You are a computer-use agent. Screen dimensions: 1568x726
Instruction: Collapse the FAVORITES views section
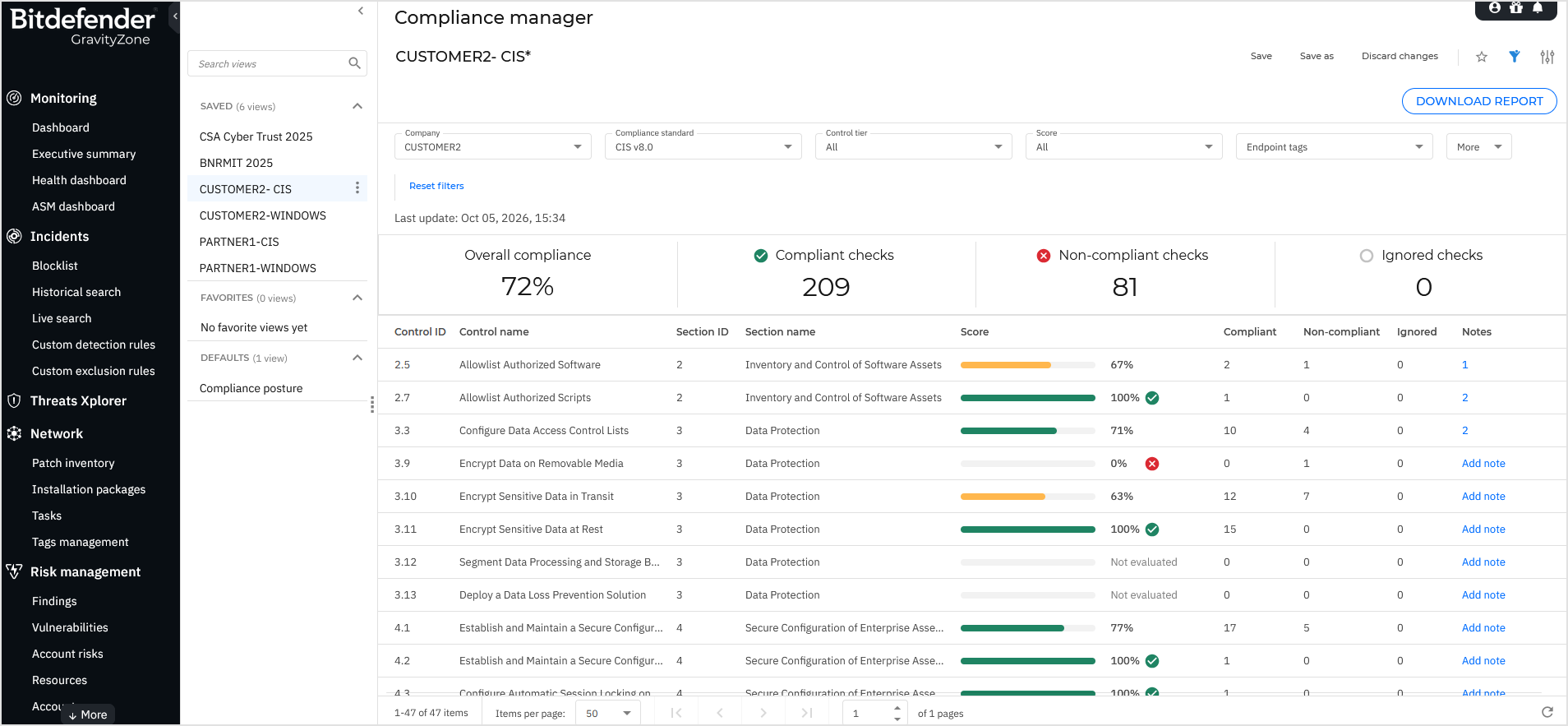pos(357,298)
